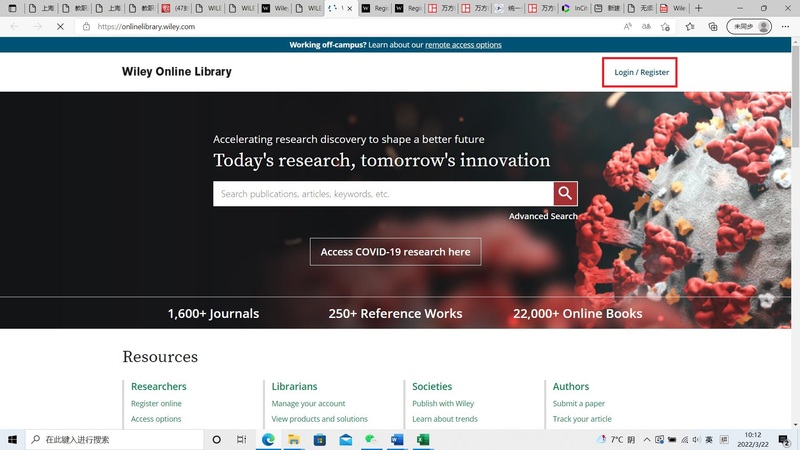Open the tab actions menu icon
Screen dimensions: 800x450
click(13, 8)
